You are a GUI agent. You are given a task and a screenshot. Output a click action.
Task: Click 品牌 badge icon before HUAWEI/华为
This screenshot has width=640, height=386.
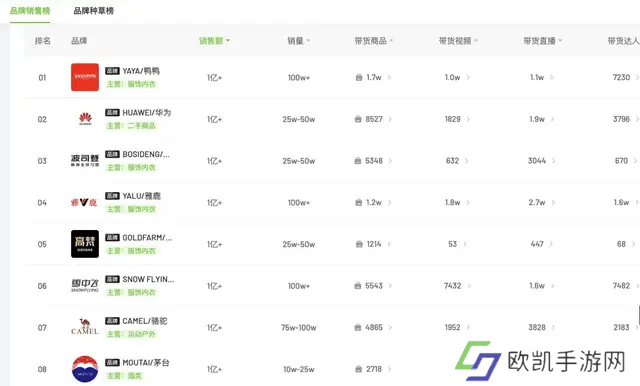tap(112, 113)
